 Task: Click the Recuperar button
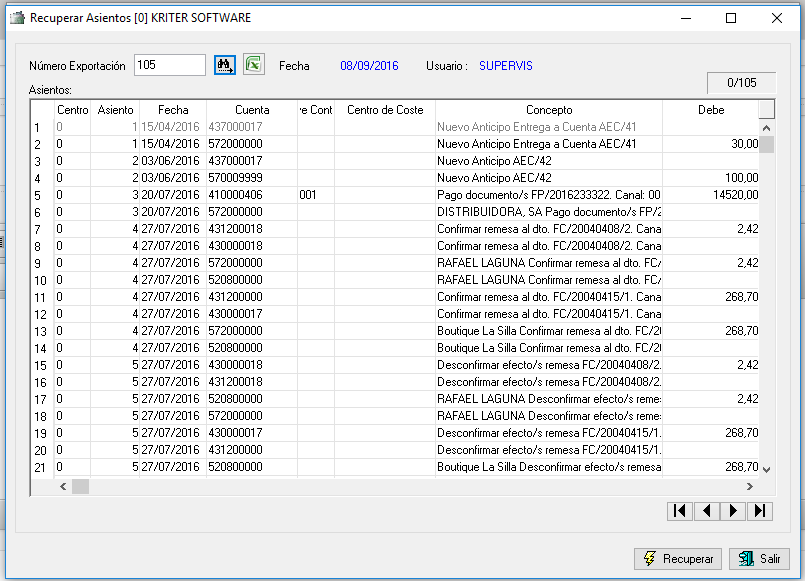[x=678, y=558]
